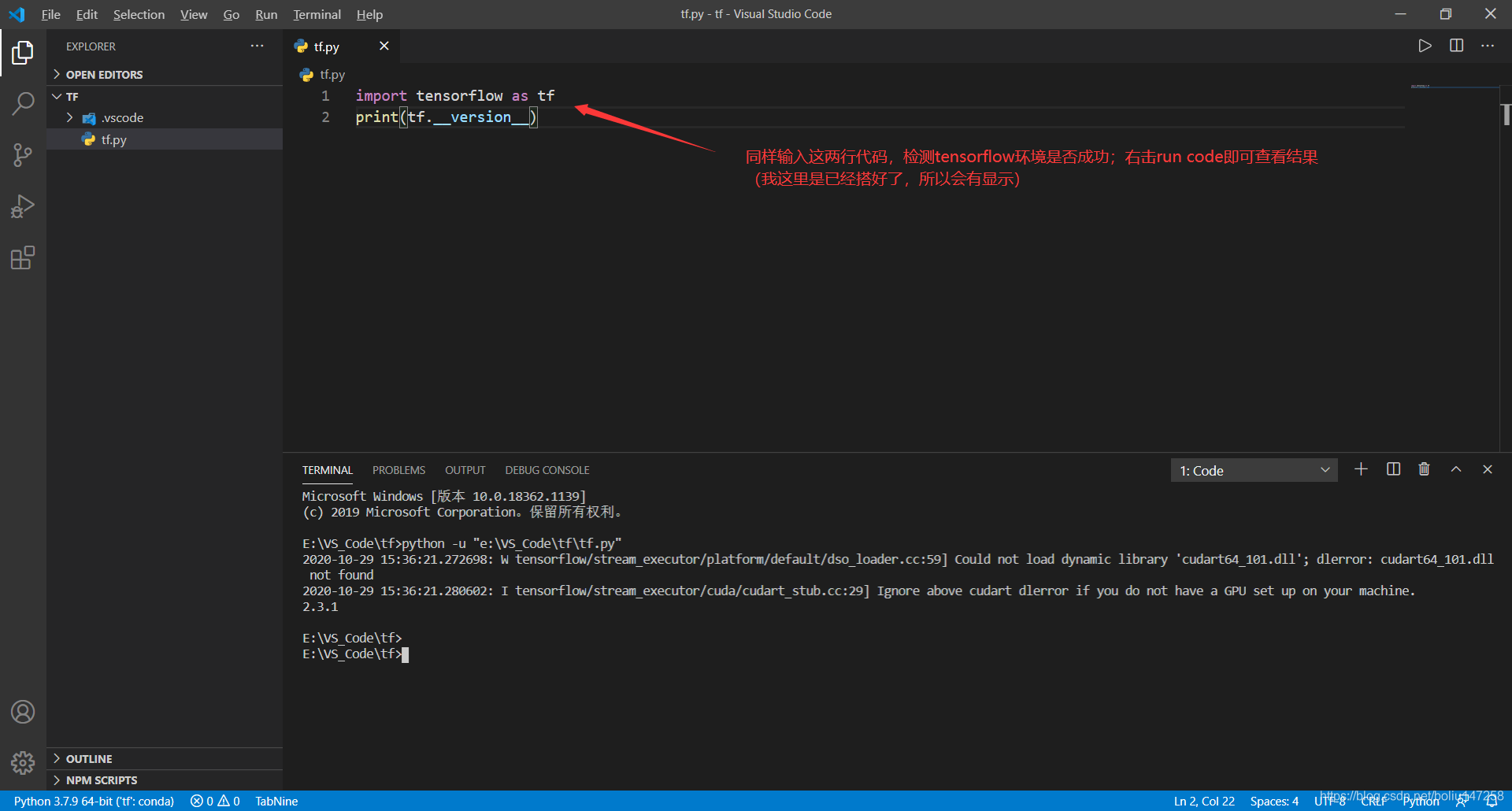Open editor More Actions ellipsis
This screenshot has width=1512, height=811.
tap(1487, 46)
